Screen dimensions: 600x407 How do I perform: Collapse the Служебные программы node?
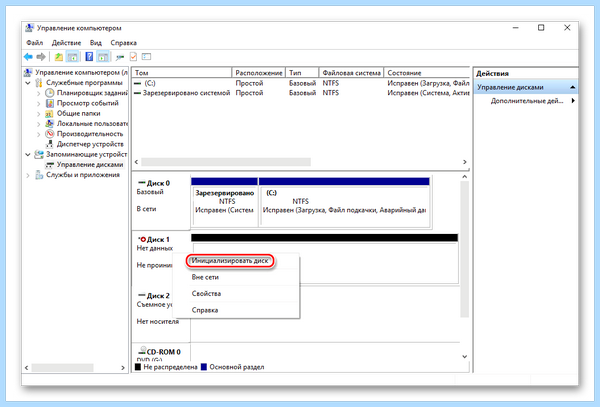[28, 83]
